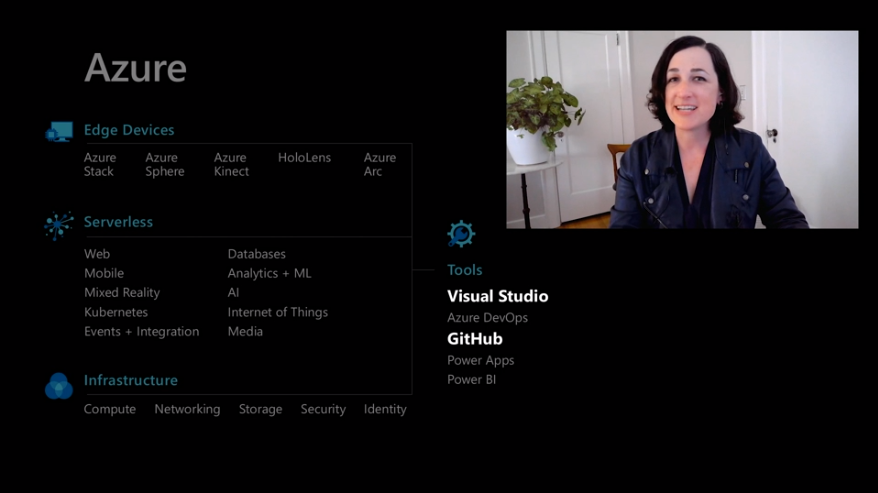This screenshot has width=878, height=493.
Task: Click the Storage label
Action: (x=260, y=409)
